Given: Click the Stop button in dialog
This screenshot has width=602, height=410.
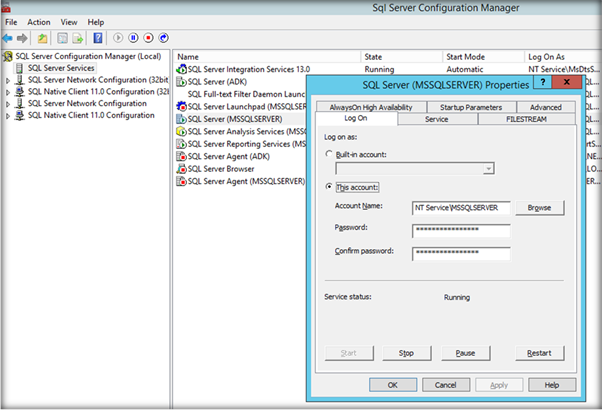Looking at the screenshot, I should [x=406, y=353].
